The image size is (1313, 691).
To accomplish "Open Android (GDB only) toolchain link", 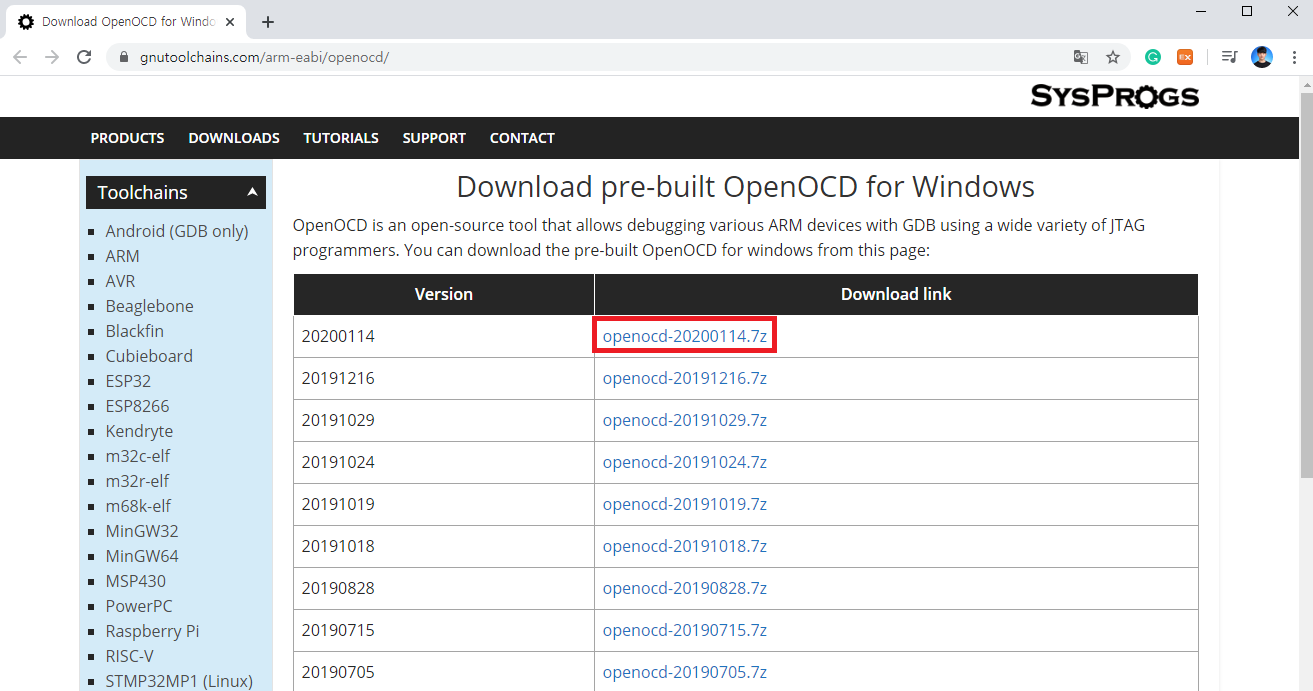I will tap(177, 231).
